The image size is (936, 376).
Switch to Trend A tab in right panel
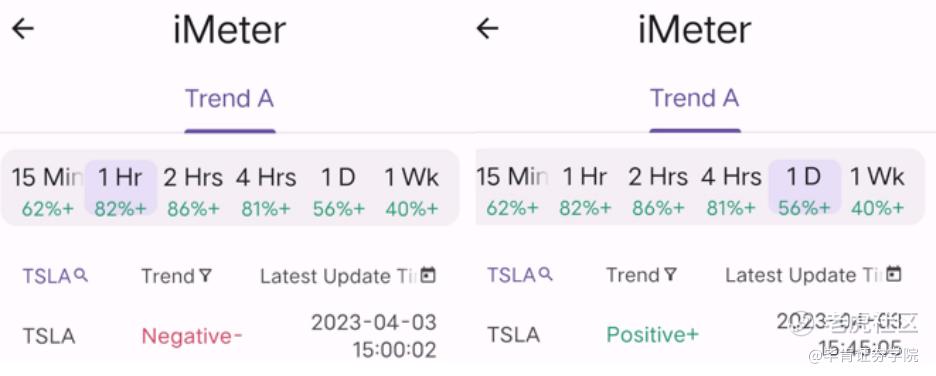695,98
